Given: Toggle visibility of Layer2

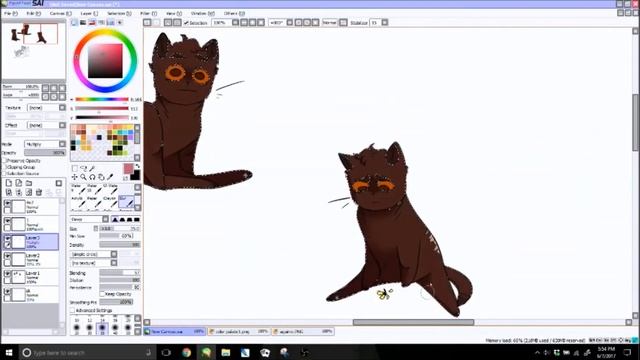Looking at the screenshot, I should [7, 256].
